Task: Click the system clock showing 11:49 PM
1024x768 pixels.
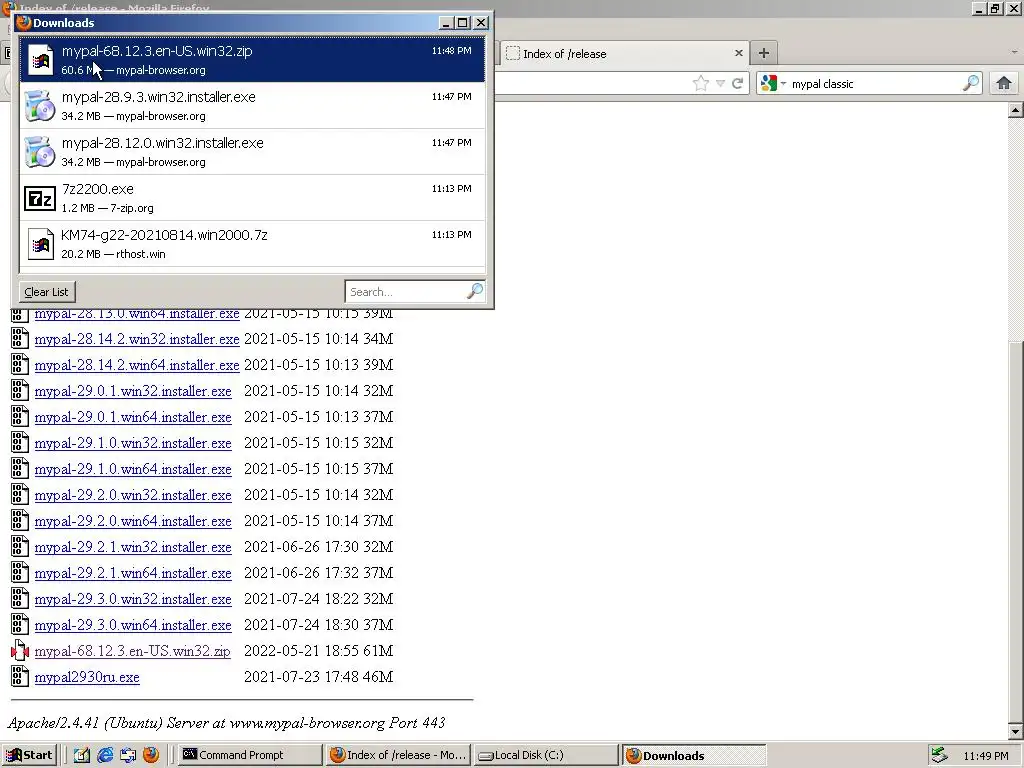Action: (985, 756)
